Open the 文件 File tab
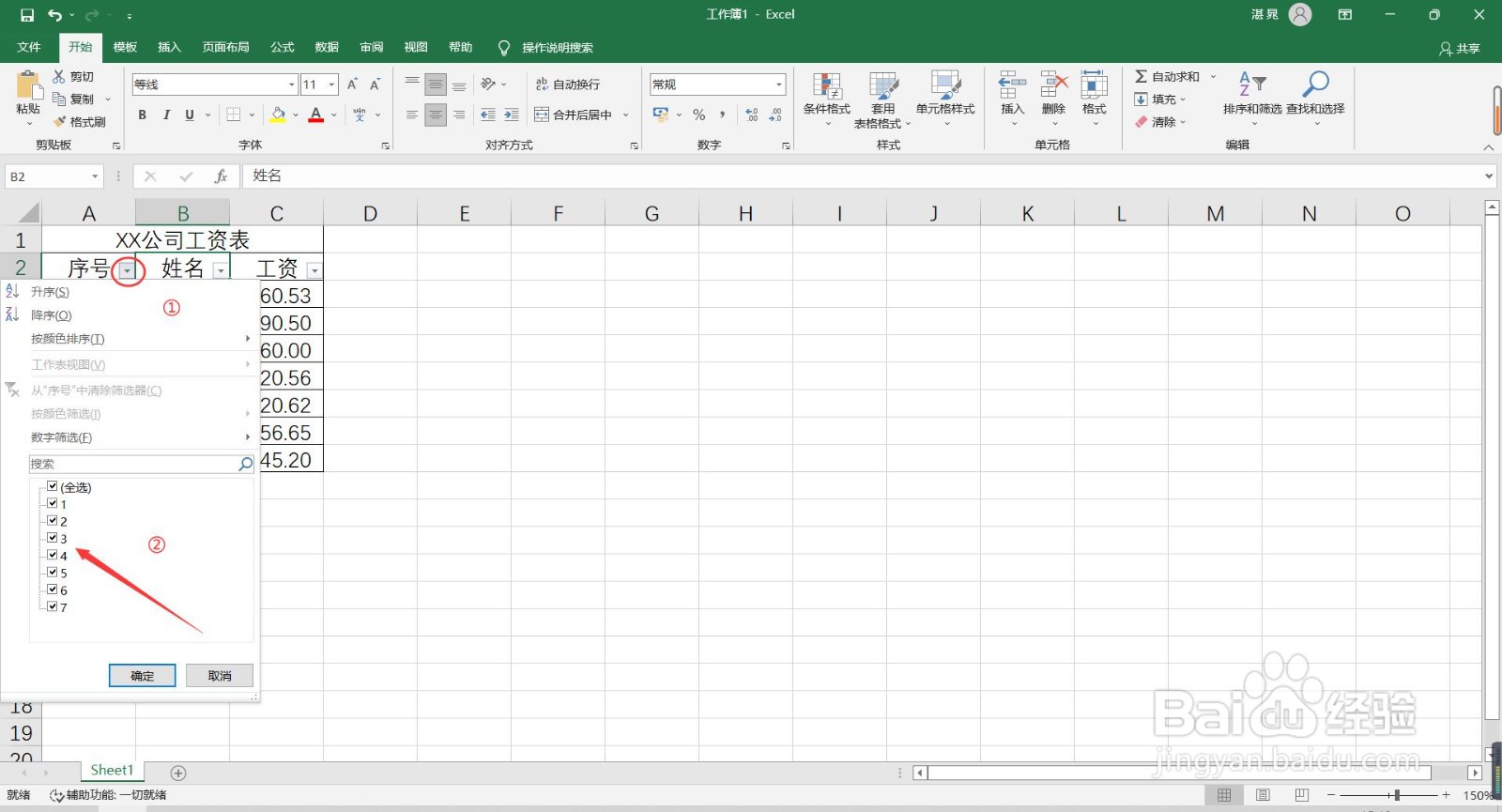 point(29,47)
